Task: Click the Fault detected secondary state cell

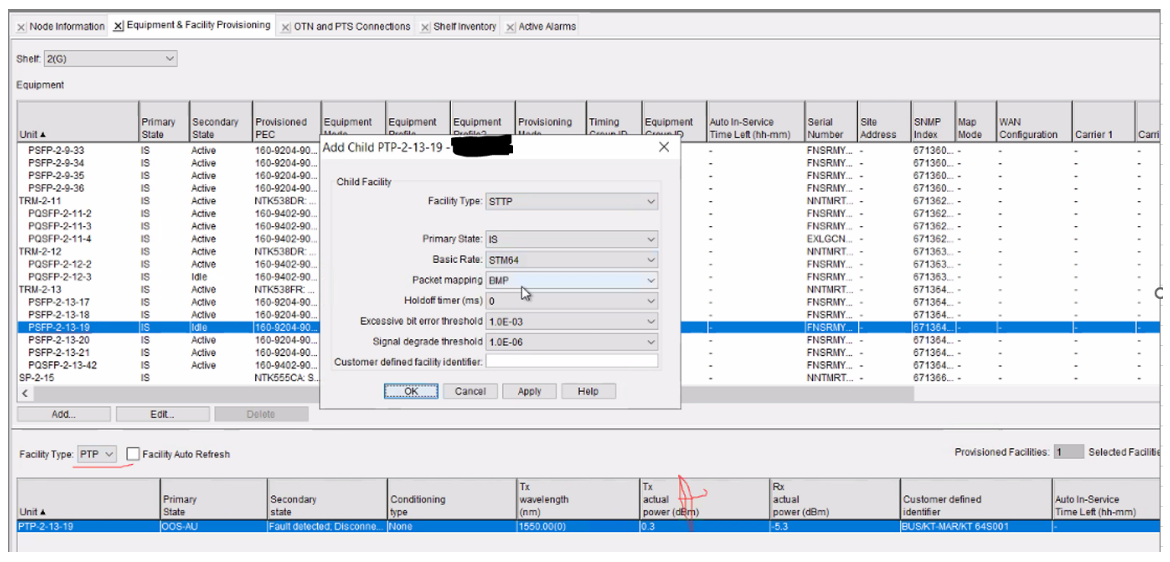Action: (x=327, y=526)
